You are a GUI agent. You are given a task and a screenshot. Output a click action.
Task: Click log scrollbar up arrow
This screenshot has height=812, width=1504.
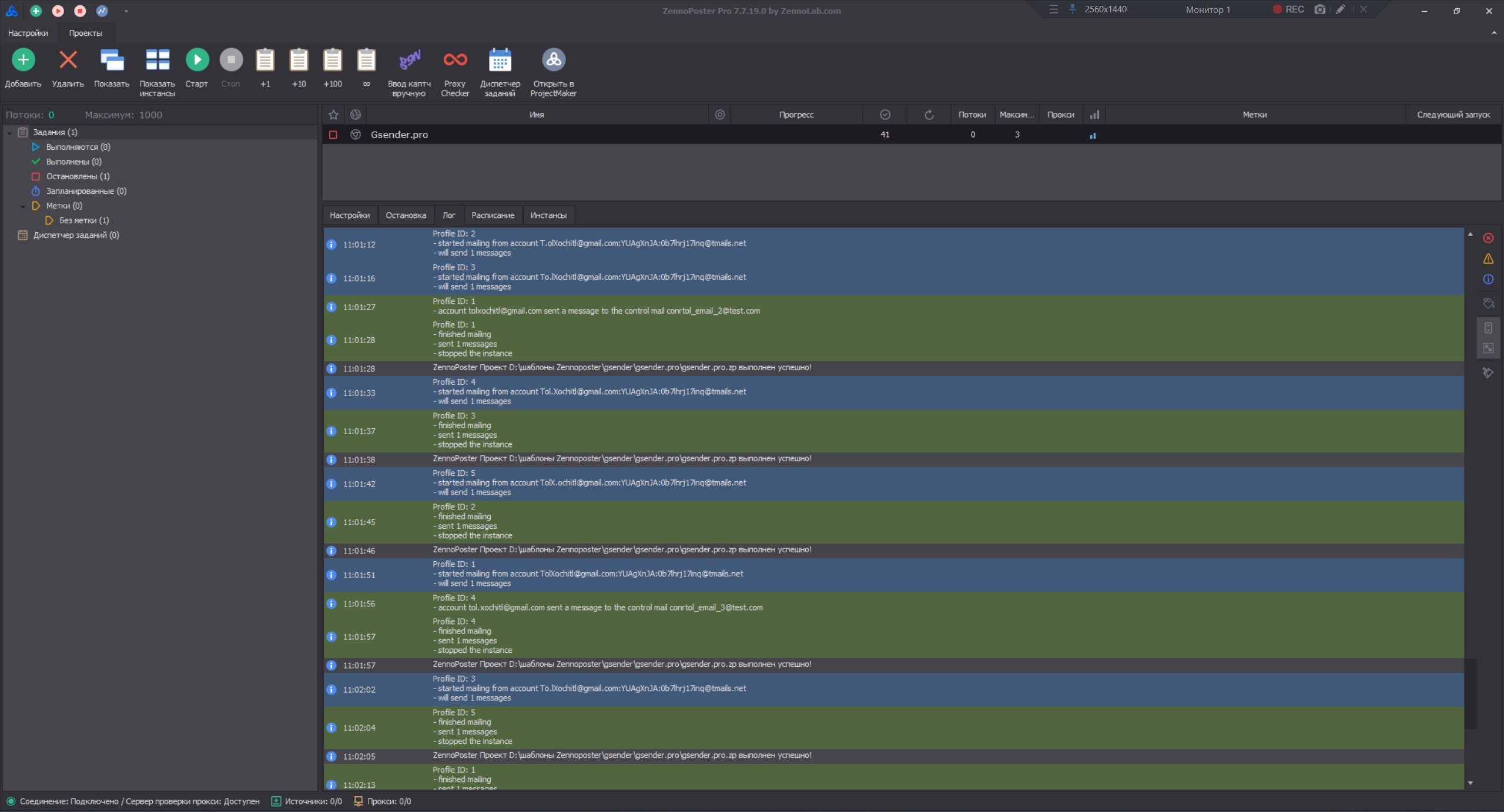coord(1470,234)
